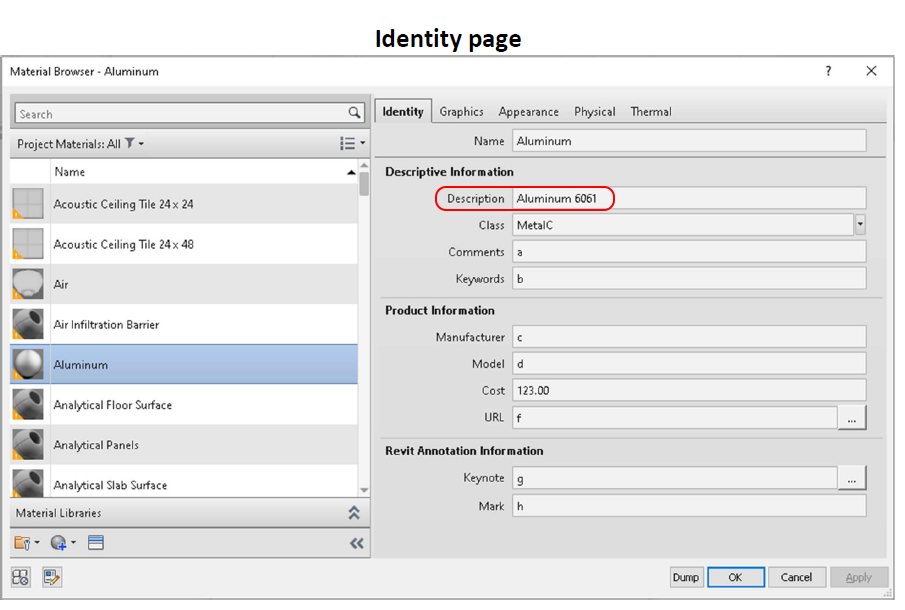The height and width of the screenshot is (610, 905).
Task: Select the Air Infiltration Barrier row text
Action: (x=106, y=324)
